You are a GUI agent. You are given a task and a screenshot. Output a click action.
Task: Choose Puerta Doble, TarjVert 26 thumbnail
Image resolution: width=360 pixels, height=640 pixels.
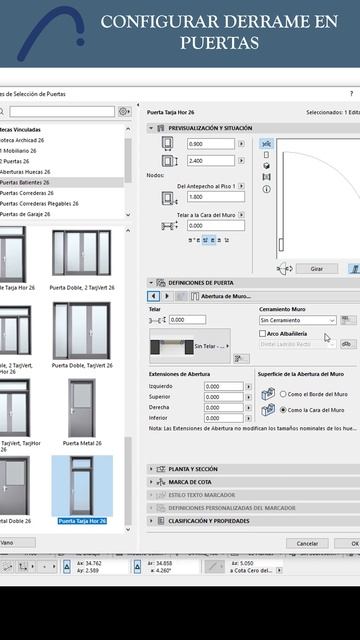(x=82, y=331)
